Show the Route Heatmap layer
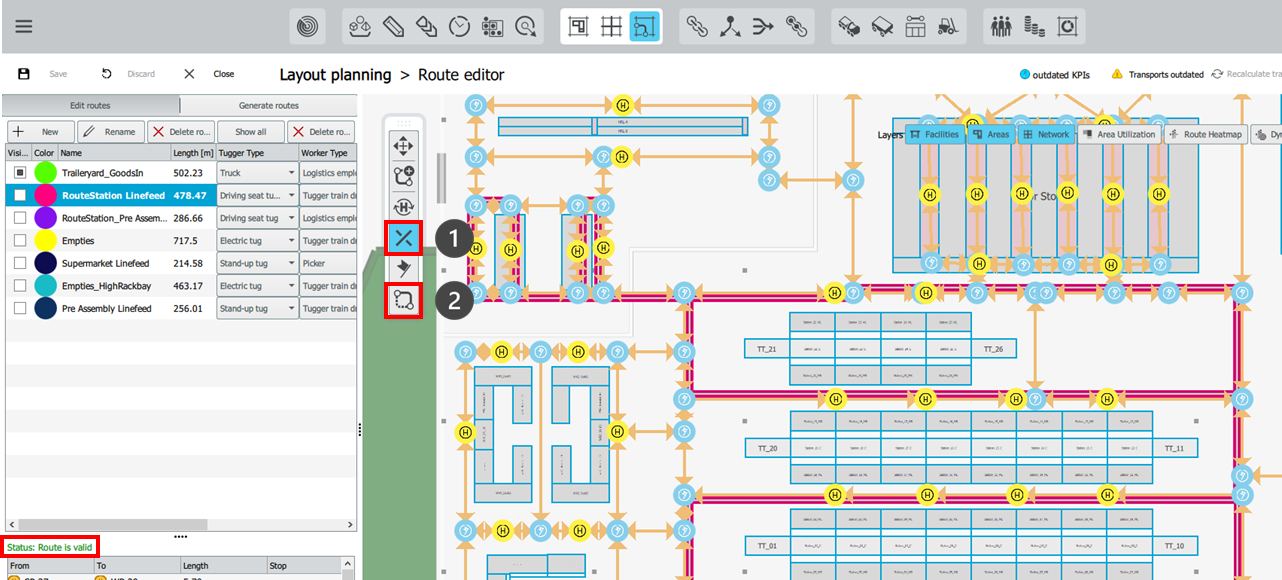Screen dimensions: 1282x580 tap(1206, 134)
